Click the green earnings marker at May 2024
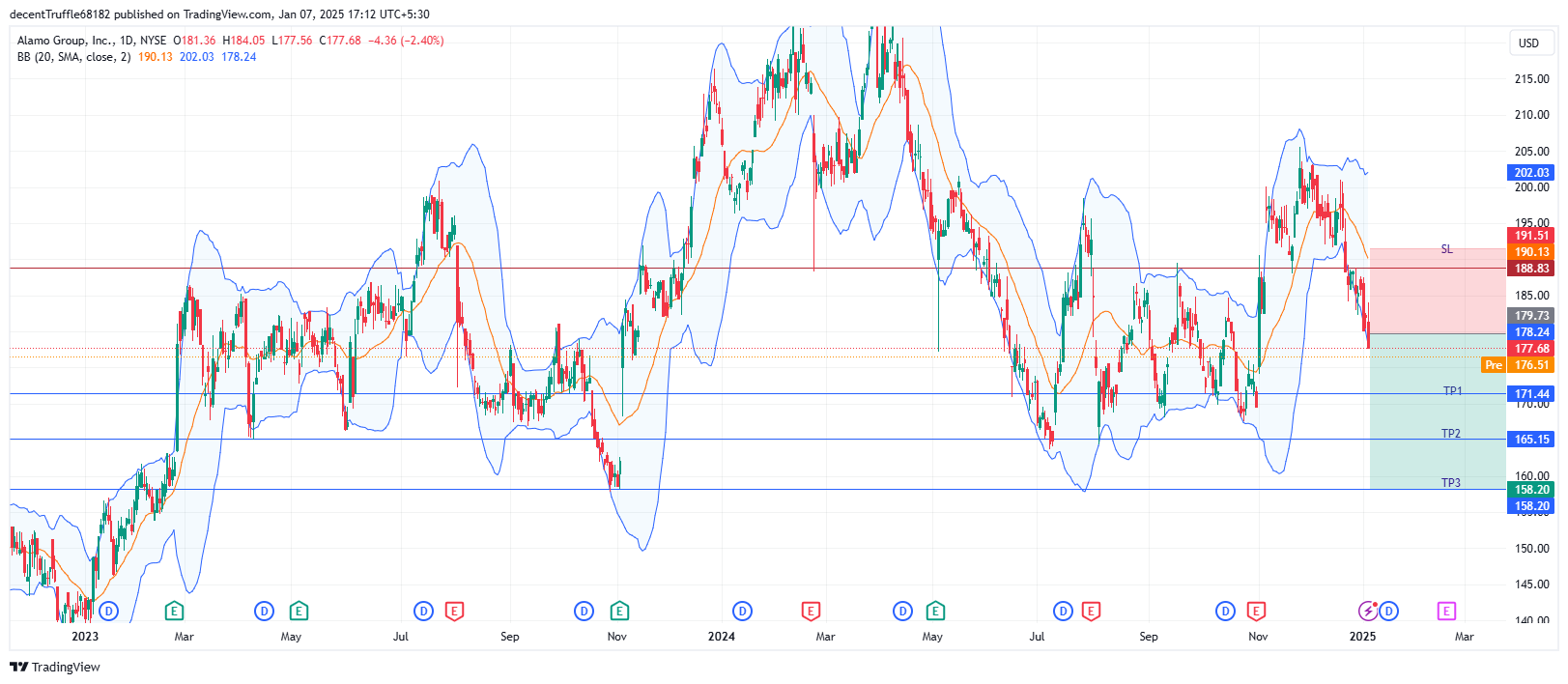Viewport: 1568px width, 684px height. coord(934,611)
